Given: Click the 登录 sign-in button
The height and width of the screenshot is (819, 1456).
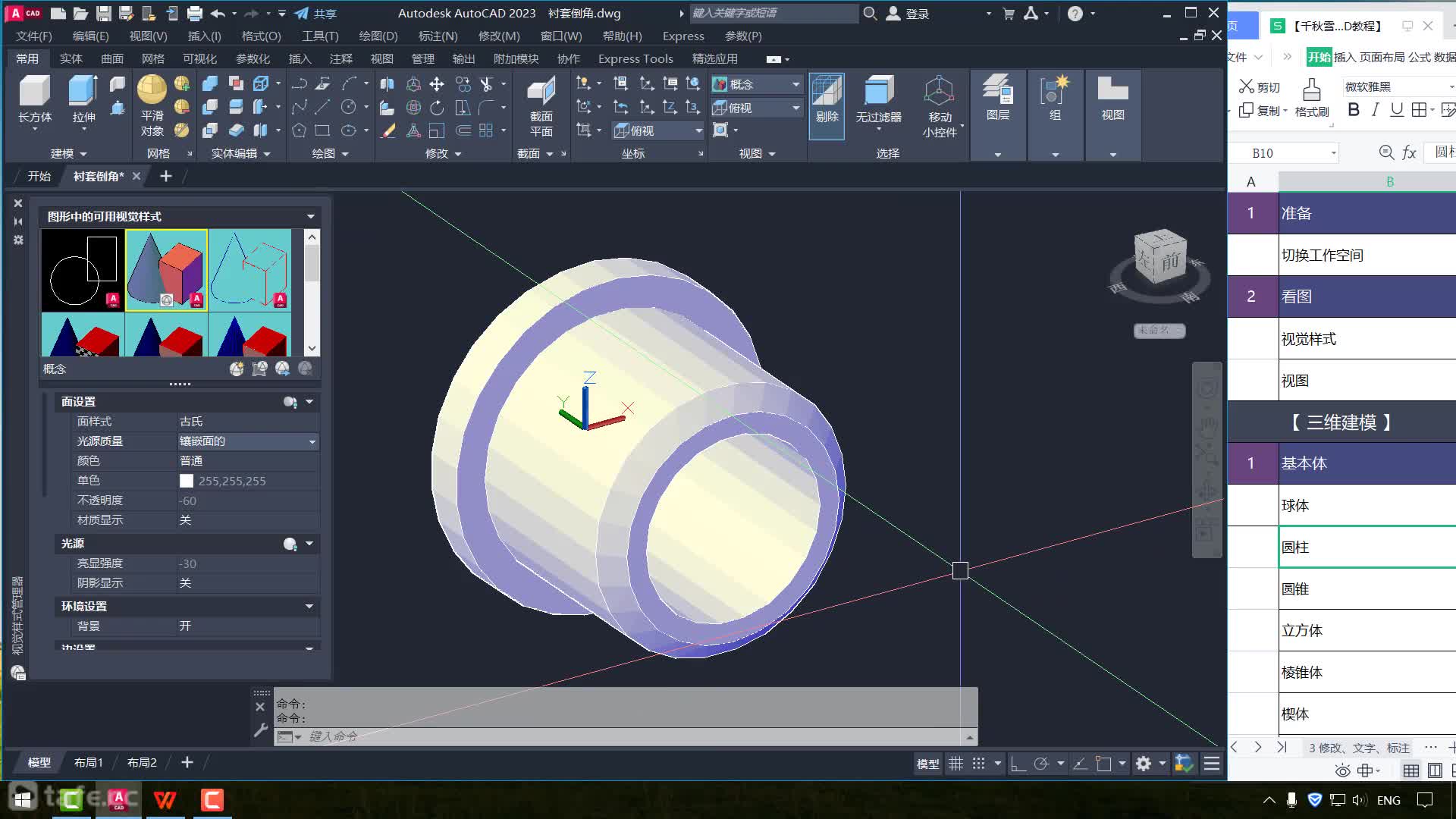Looking at the screenshot, I should coord(908,13).
